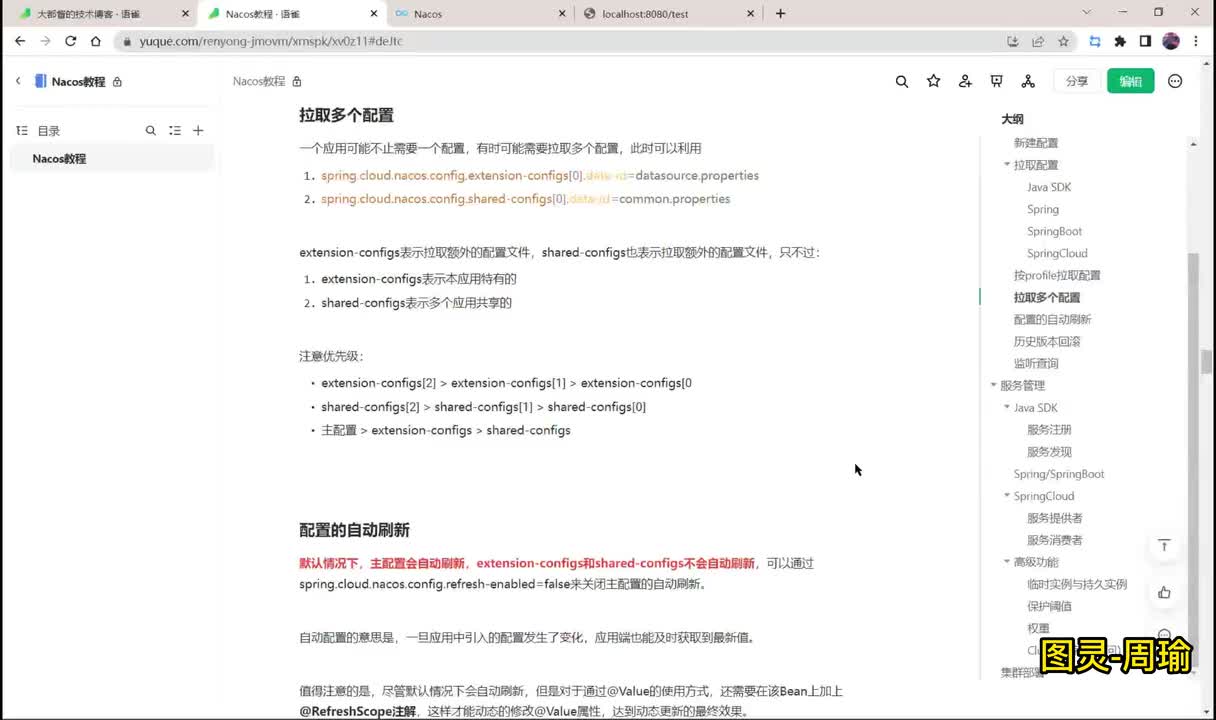
Task: Click the green 编辑 edit button
Action: click(1131, 82)
